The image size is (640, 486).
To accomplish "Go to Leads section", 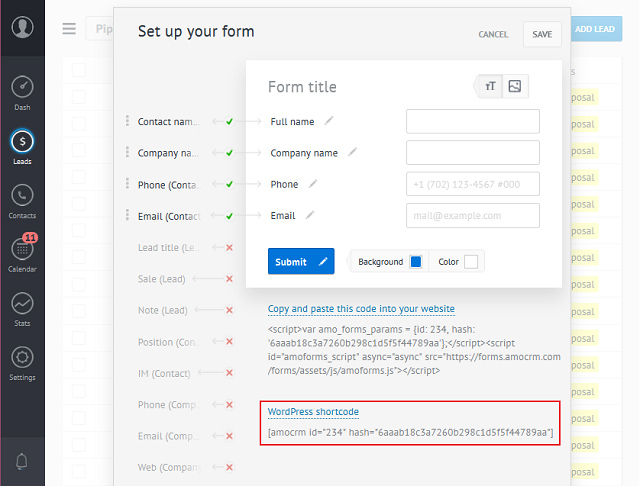I will (22, 147).
